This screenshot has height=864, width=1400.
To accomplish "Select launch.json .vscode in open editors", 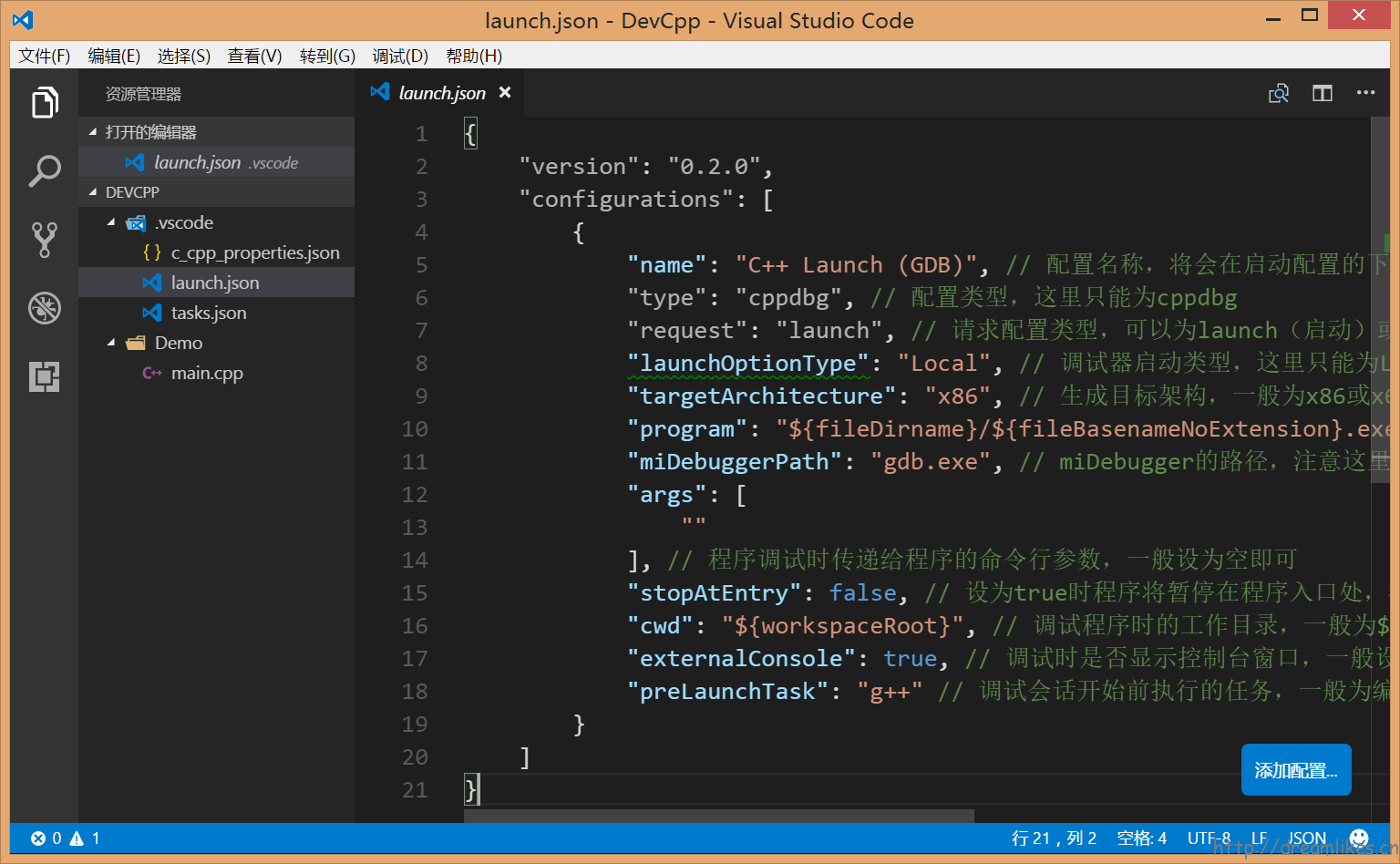I will (x=217, y=162).
